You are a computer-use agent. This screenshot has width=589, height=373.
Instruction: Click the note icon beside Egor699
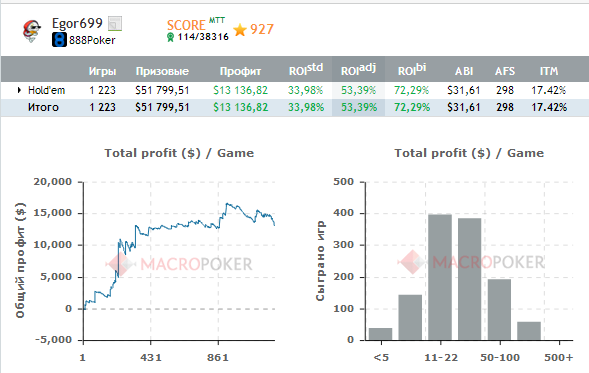coord(115,24)
